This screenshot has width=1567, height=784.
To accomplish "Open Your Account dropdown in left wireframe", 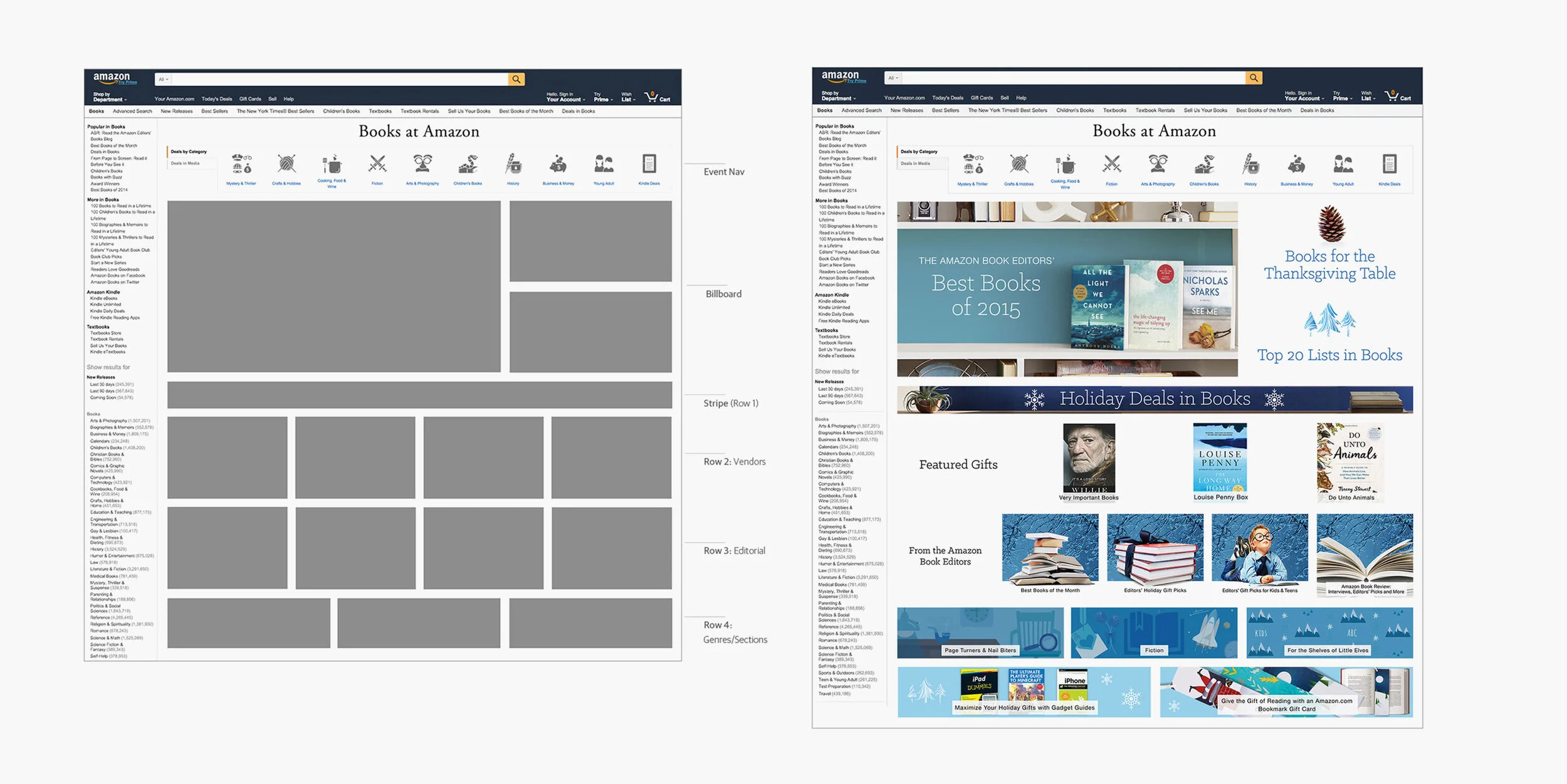I will [565, 97].
